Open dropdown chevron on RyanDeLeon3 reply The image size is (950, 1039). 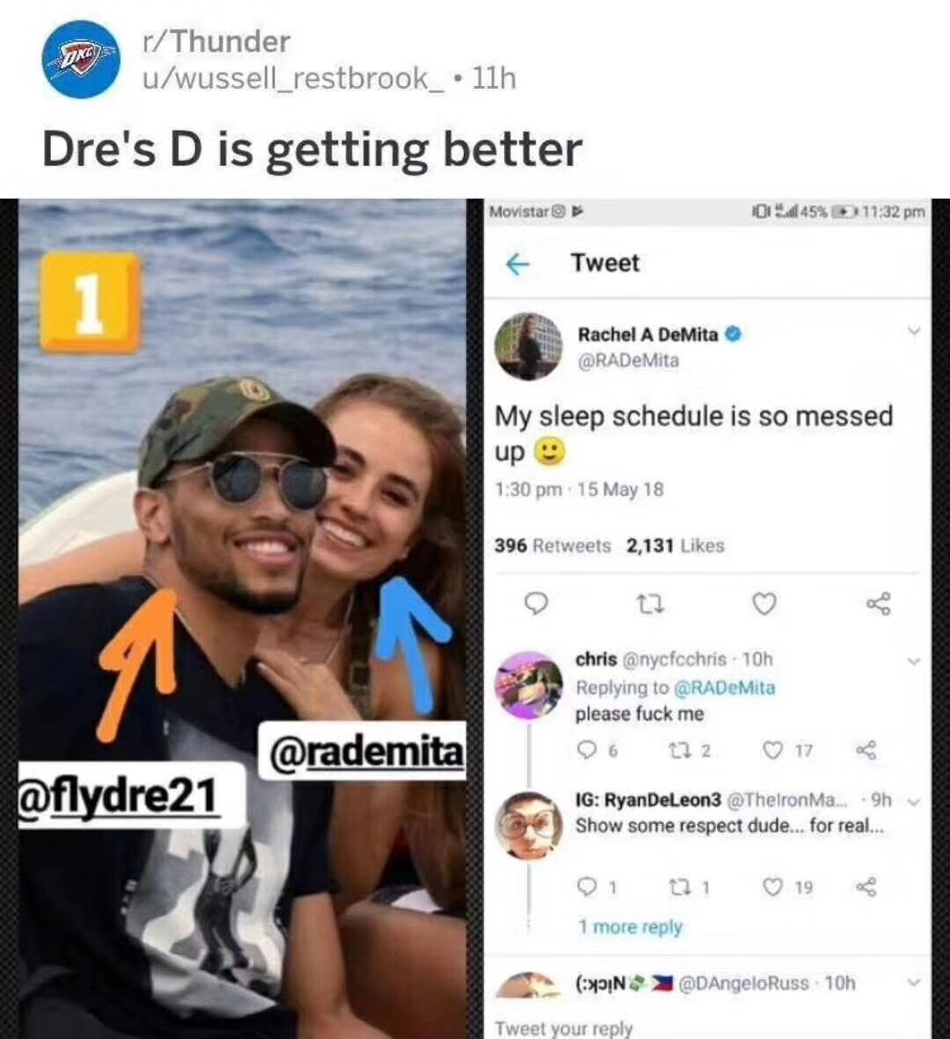tap(914, 802)
